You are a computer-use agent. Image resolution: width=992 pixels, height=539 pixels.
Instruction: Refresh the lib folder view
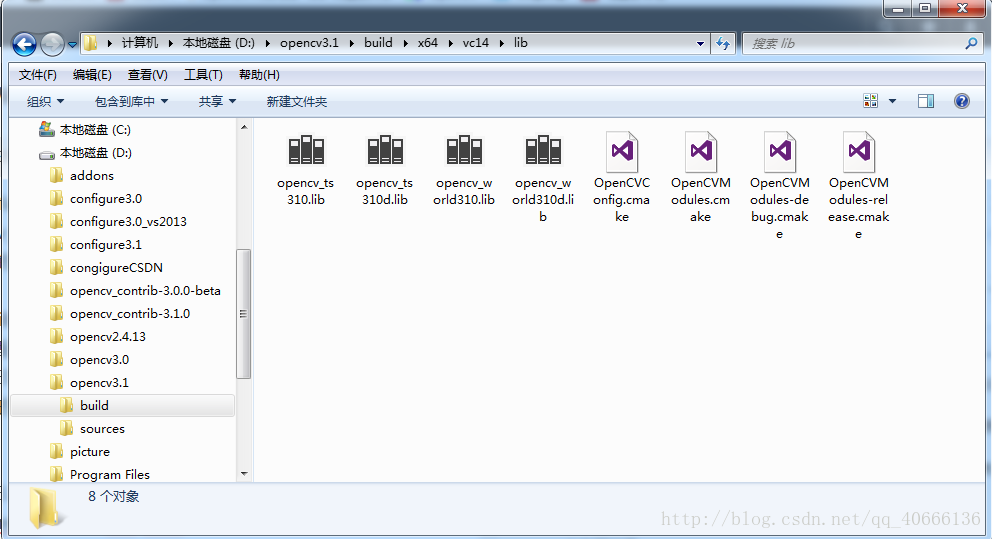pos(722,44)
